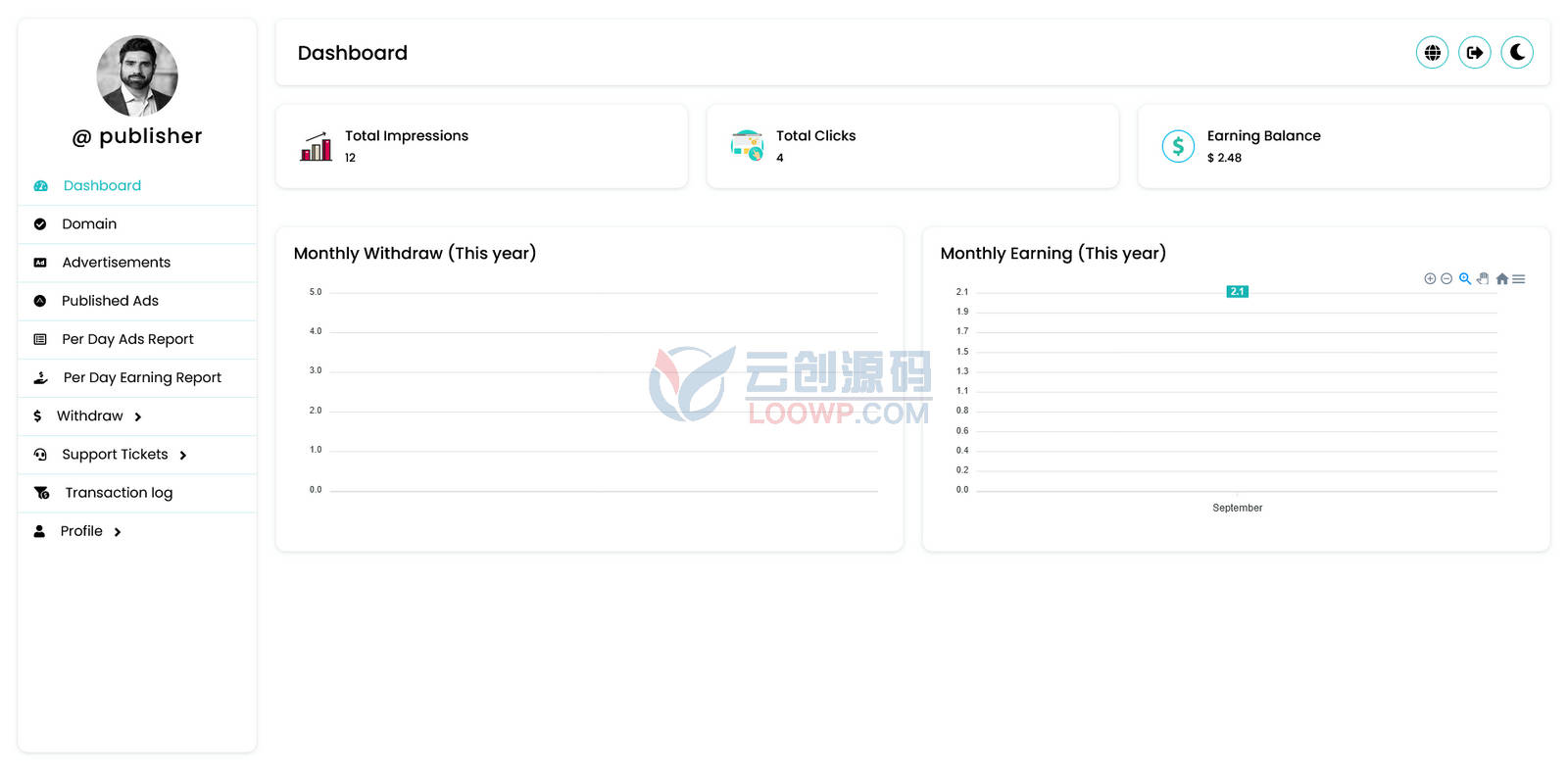
Task: Click the 2.1 data label marker
Action: tap(1237, 292)
